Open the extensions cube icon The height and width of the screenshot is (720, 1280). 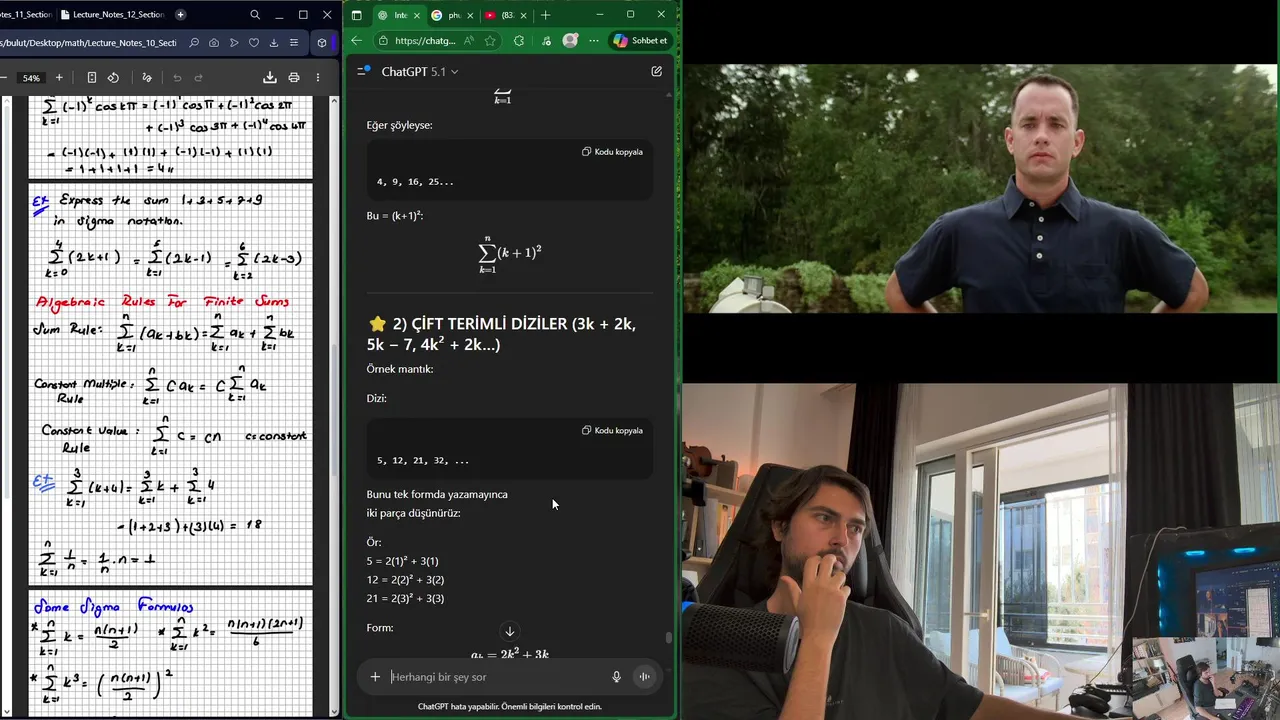coord(321,43)
